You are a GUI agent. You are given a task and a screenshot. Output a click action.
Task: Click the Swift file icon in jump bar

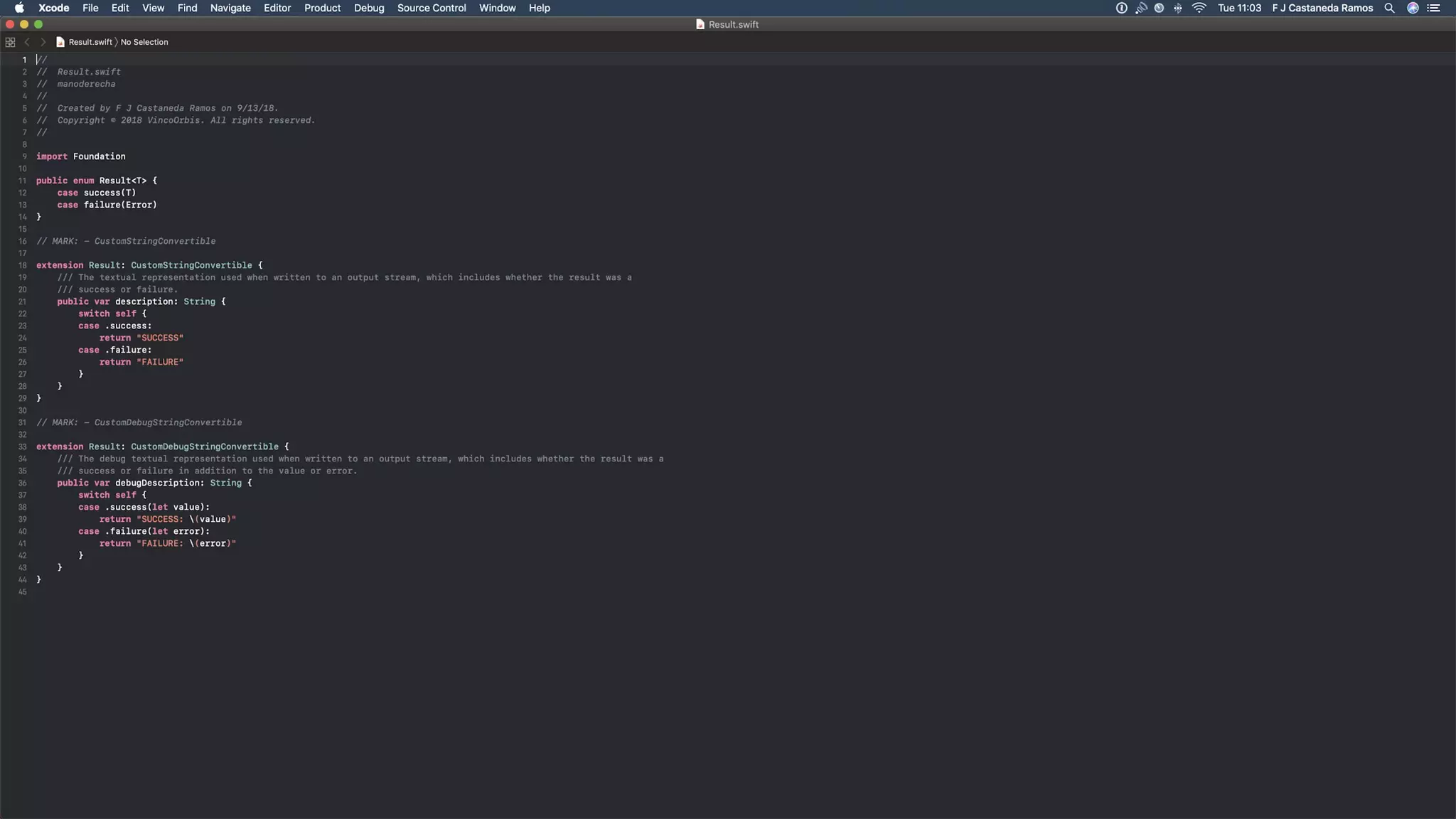click(60, 42)
